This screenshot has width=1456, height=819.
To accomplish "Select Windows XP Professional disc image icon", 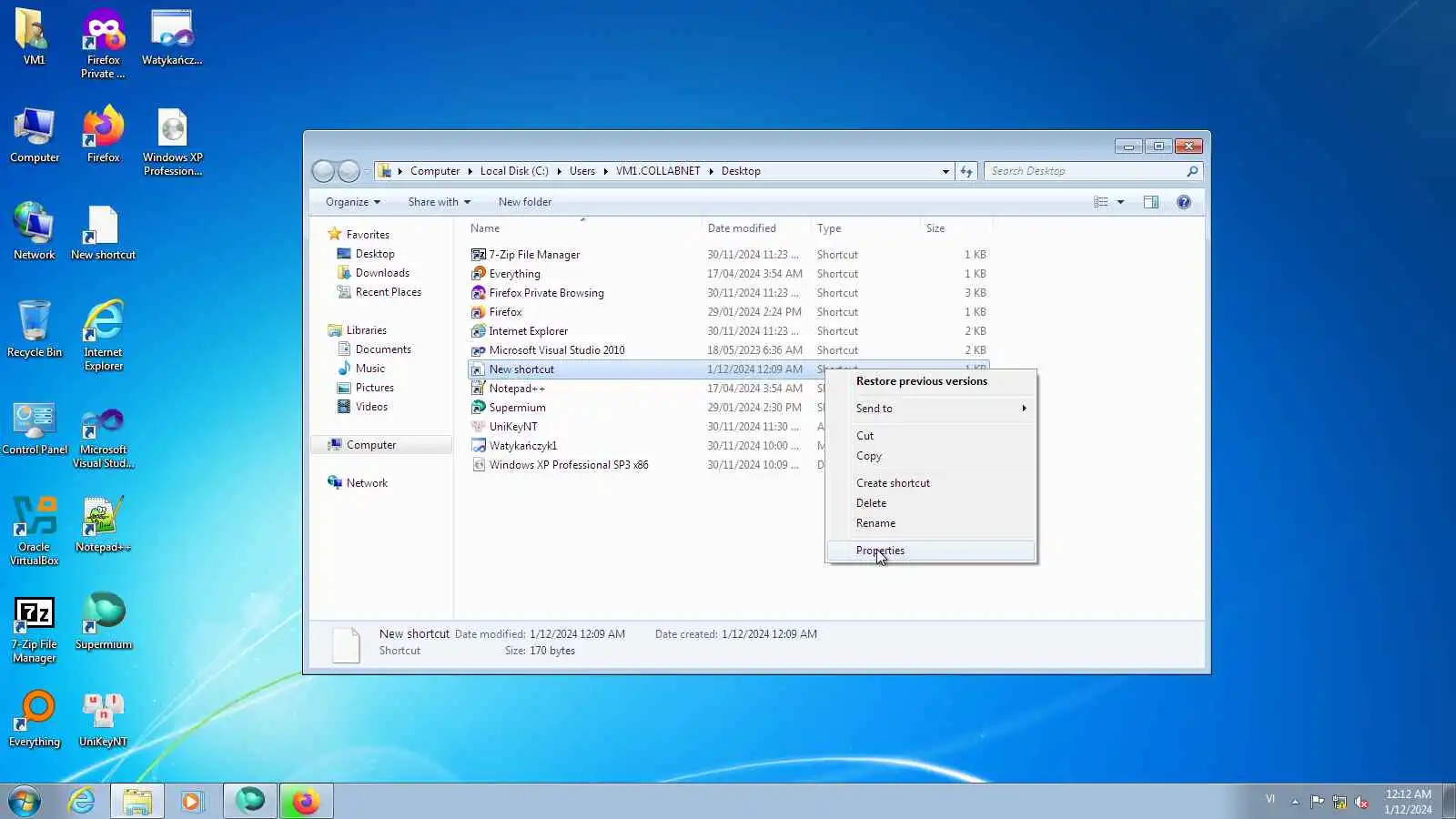I will (x=172, y=142).
